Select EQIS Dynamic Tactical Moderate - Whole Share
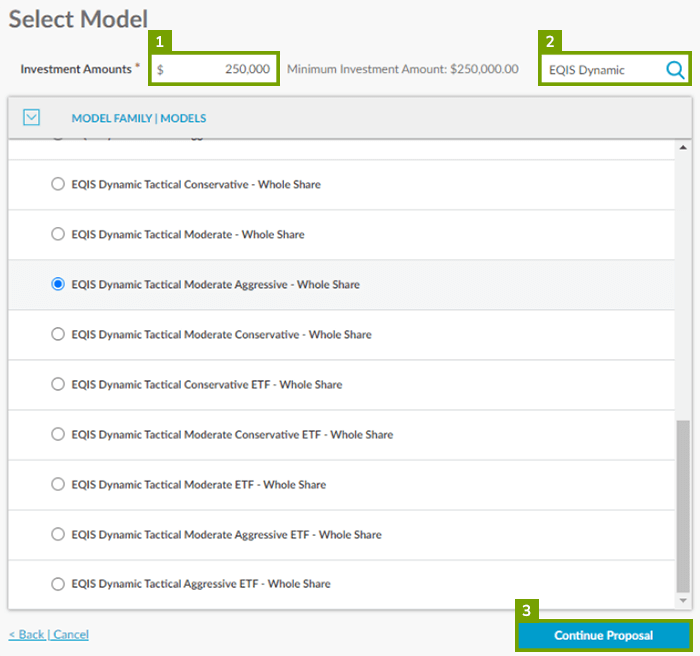This screenshot has width=700, height=656. tap(58, 234)
